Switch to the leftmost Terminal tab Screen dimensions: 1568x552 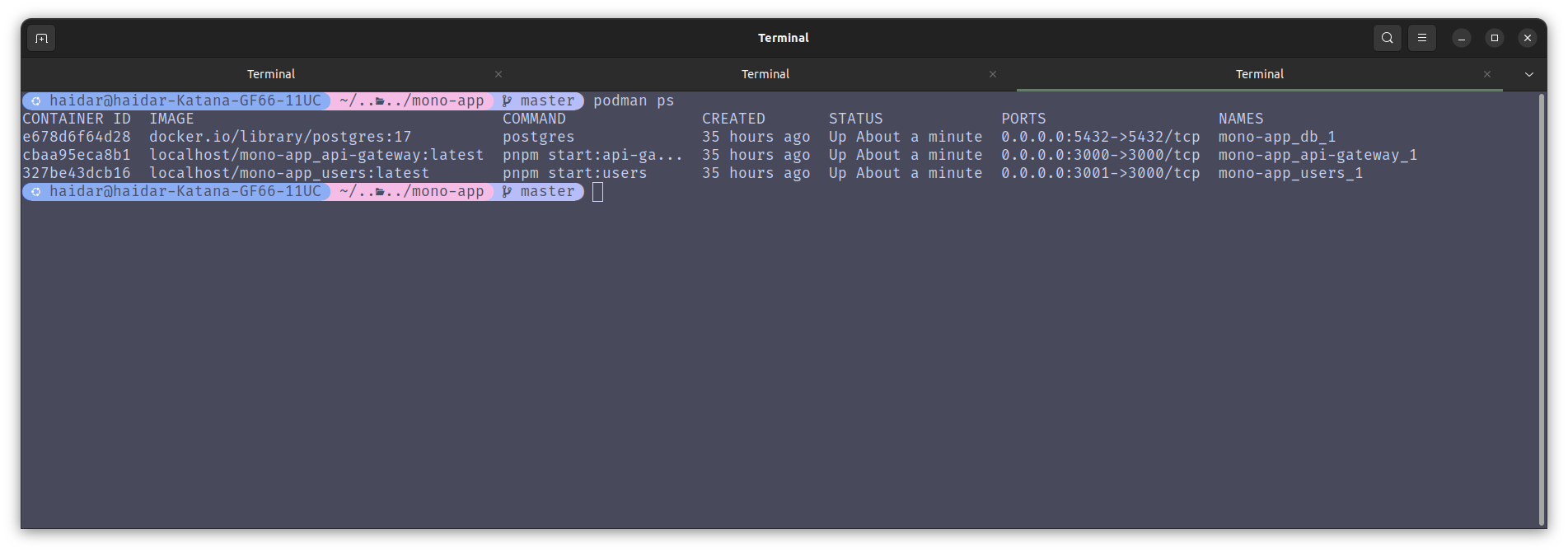271,74
